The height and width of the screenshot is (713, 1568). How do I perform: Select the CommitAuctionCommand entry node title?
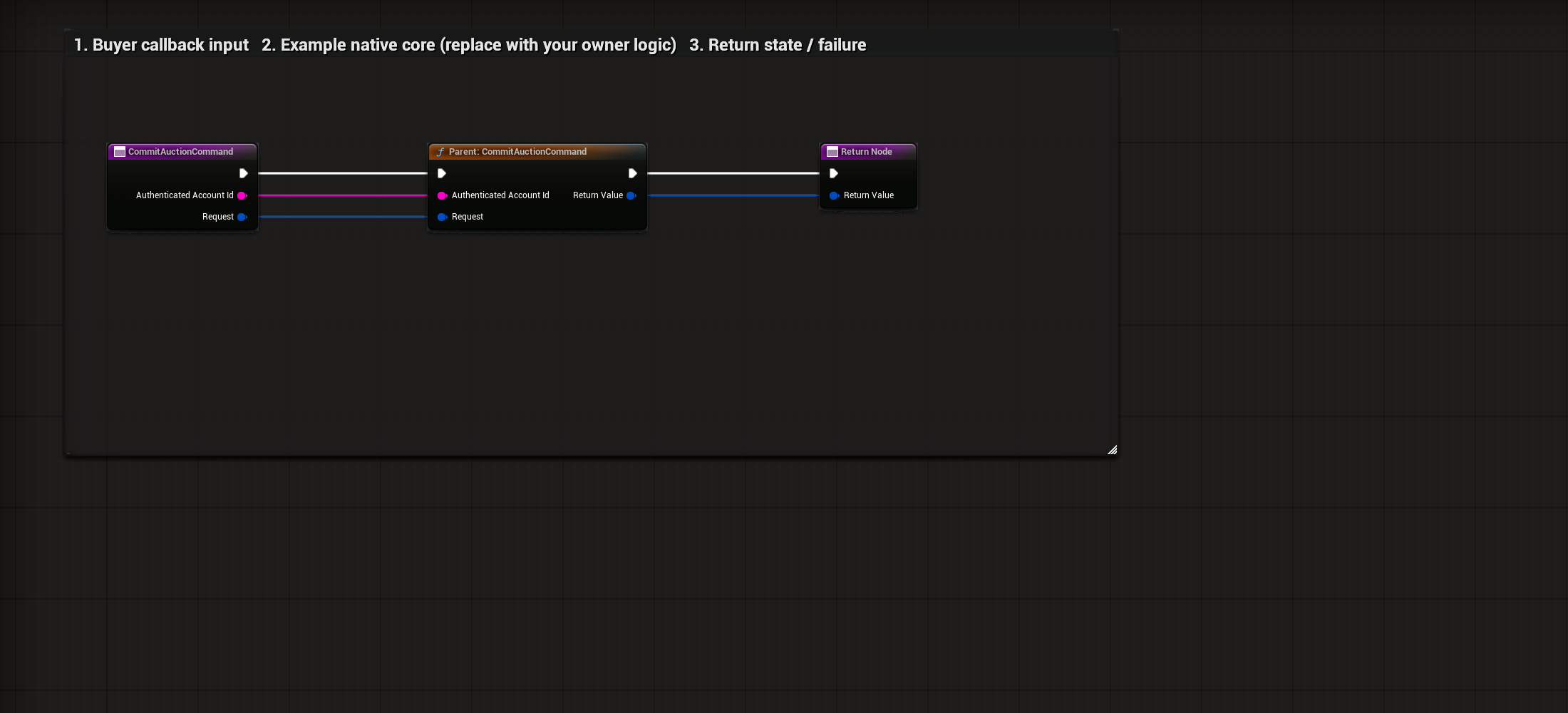point(180,152)
